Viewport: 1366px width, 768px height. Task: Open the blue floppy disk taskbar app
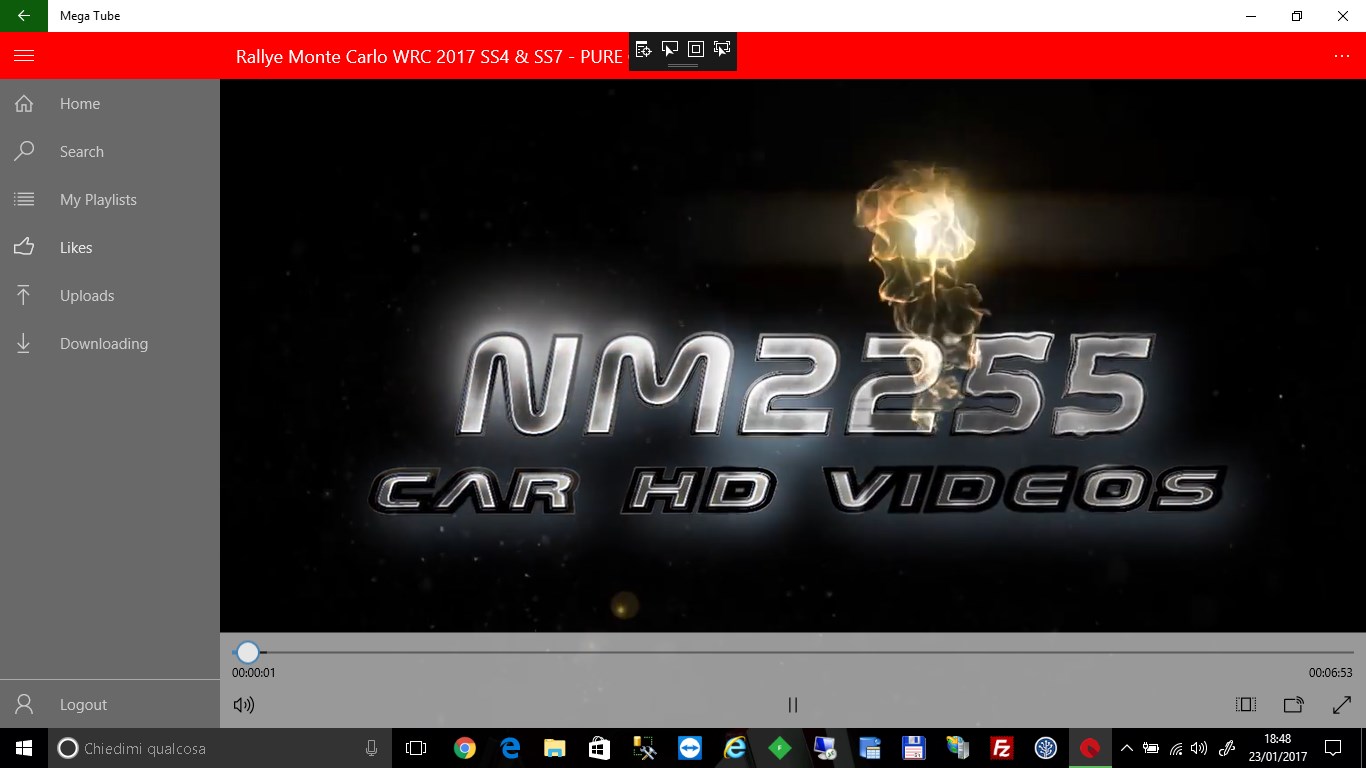(x=911, y=748)
